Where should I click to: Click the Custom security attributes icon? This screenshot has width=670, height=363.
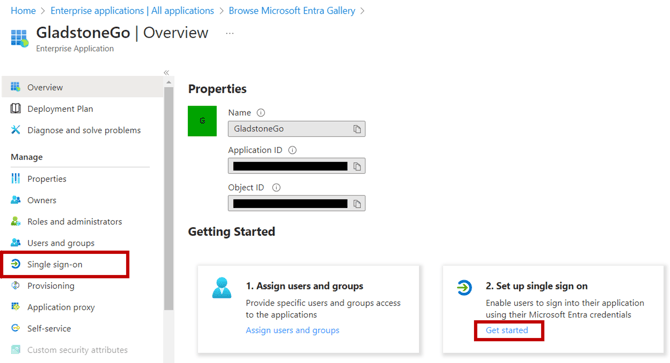15,349
